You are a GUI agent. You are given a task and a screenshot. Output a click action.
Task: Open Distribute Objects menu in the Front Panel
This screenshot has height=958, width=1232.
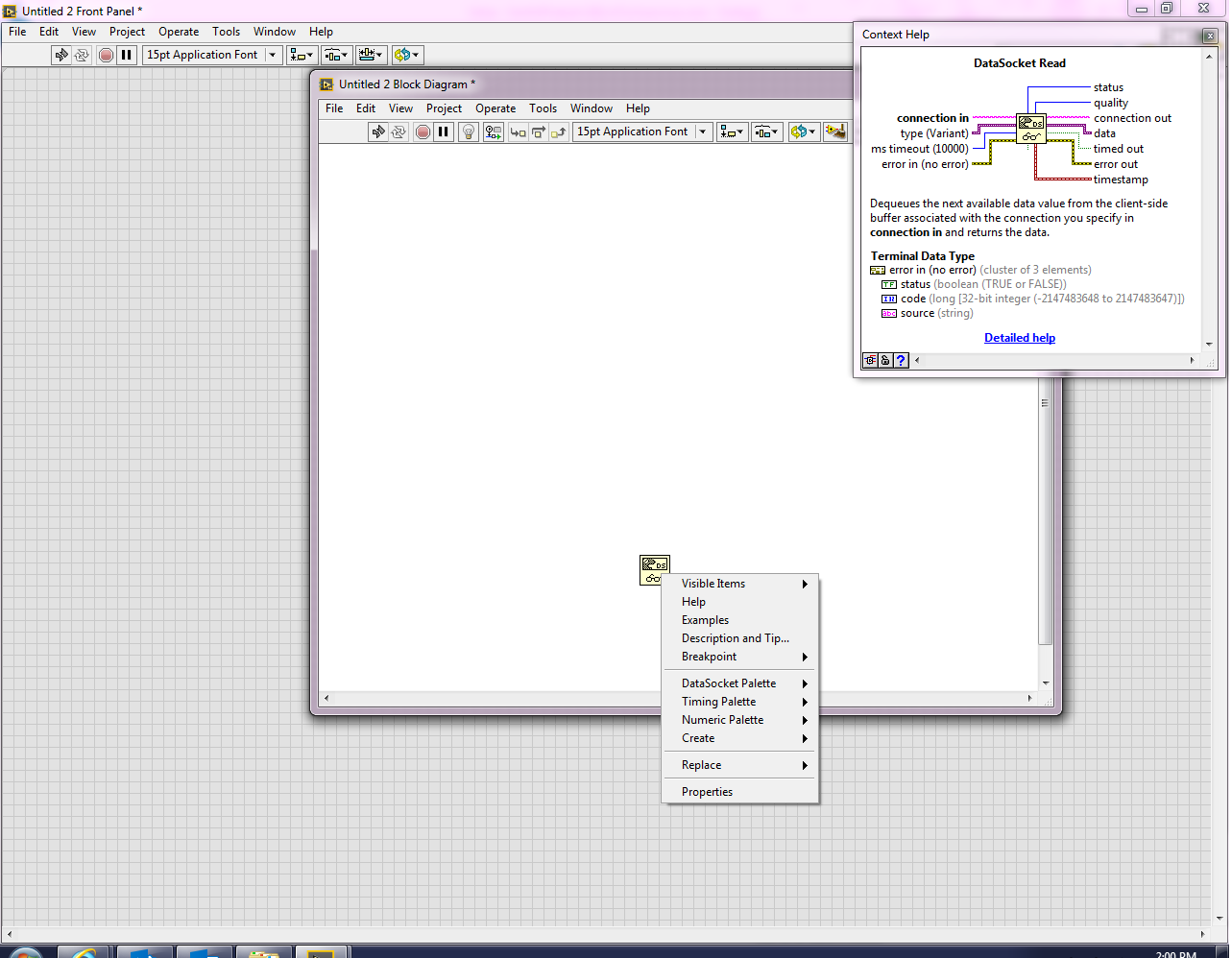337,55
